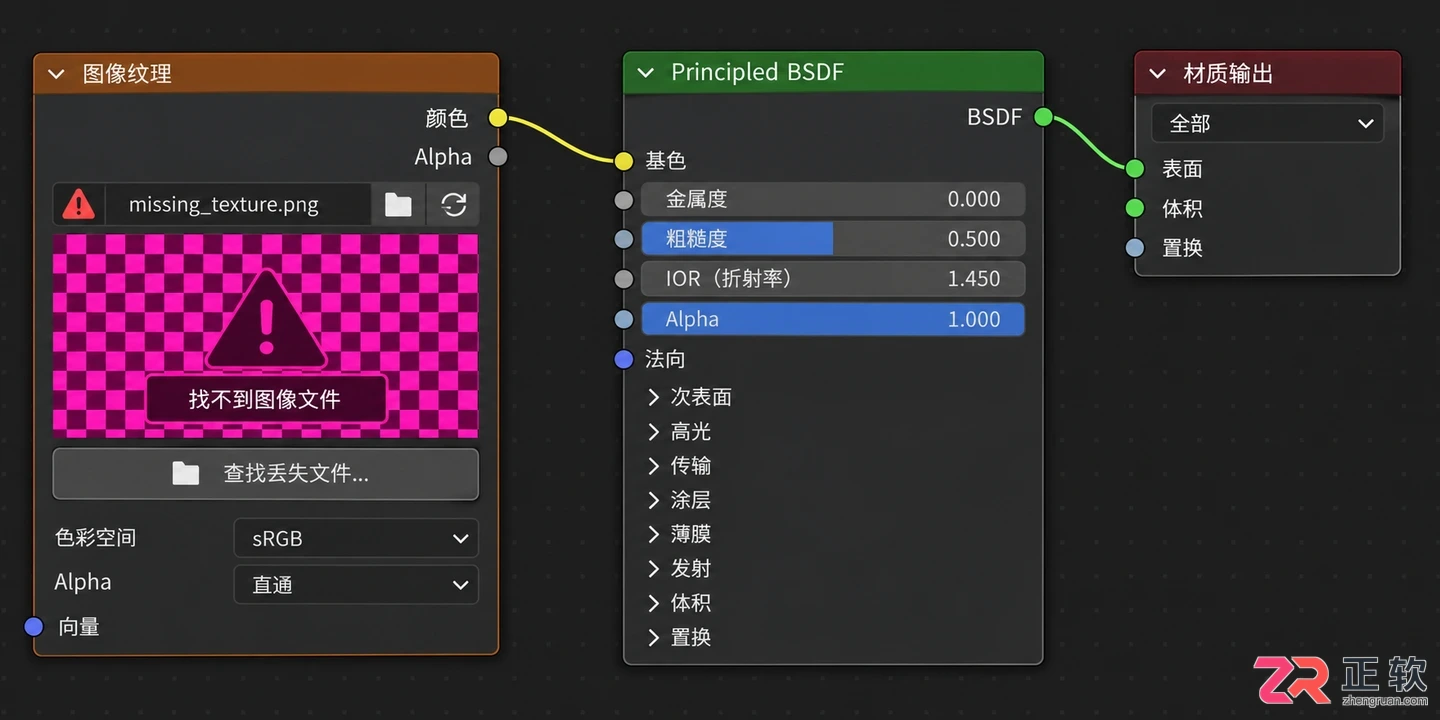1440x720 pixels.
Task: Click the red warning icon beside missing_texture.png
Action: tap(78, 205)
